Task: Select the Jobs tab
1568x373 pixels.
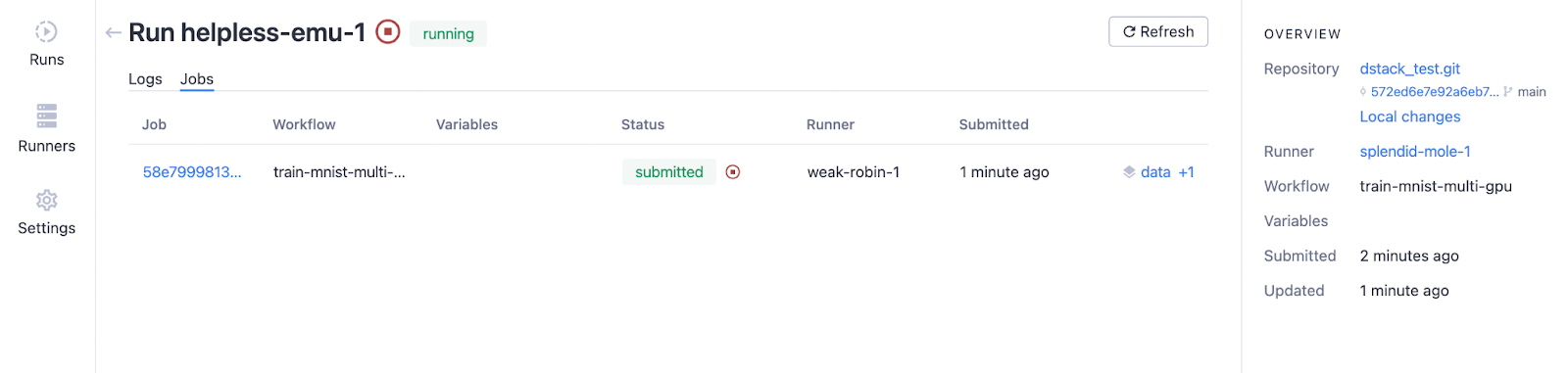Action: 197,79
